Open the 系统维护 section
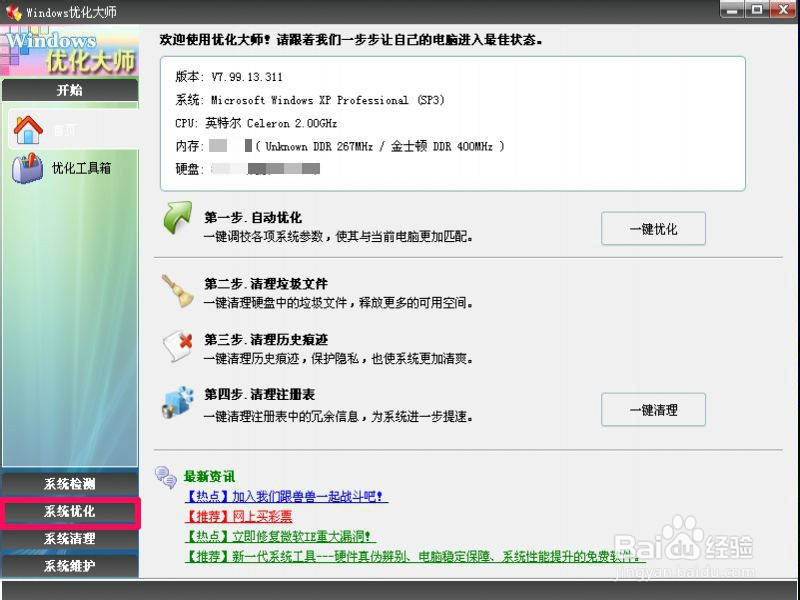800x600 pixels. point(70,566)
